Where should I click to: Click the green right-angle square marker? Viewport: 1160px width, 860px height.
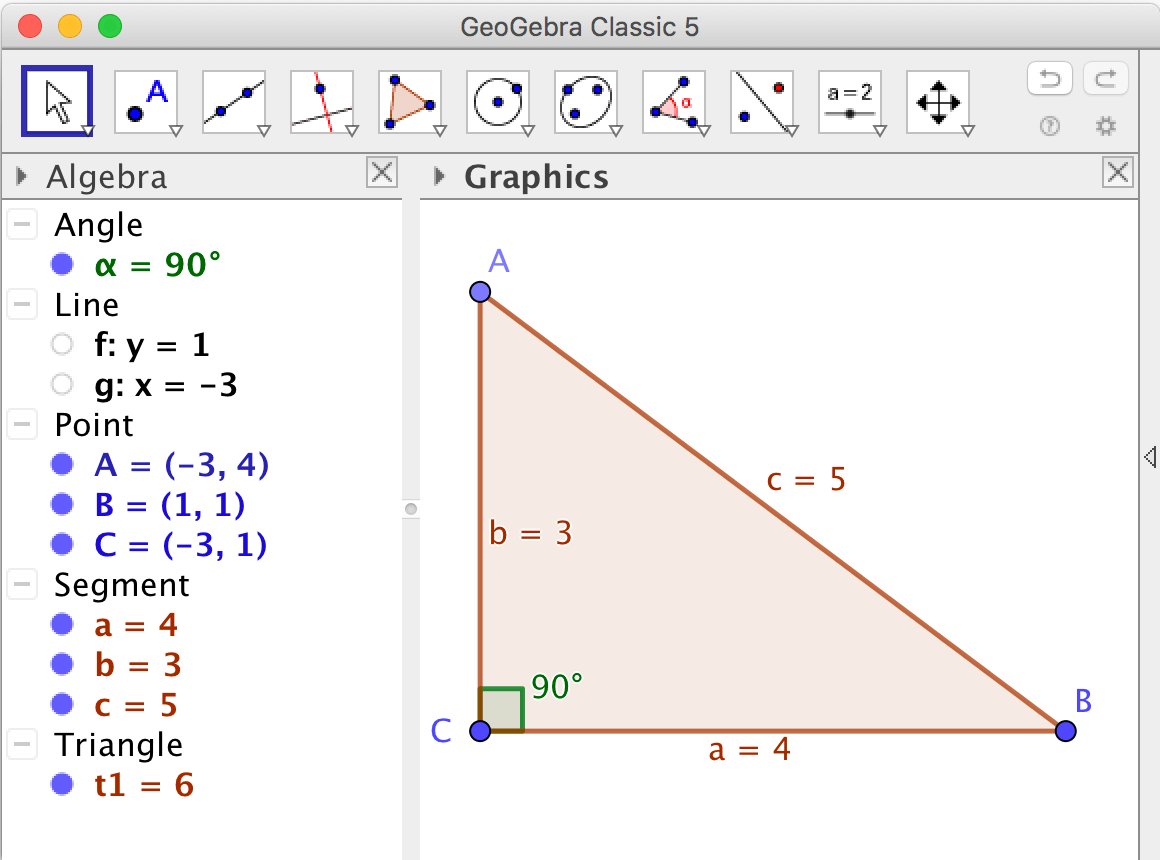[502, 709]
